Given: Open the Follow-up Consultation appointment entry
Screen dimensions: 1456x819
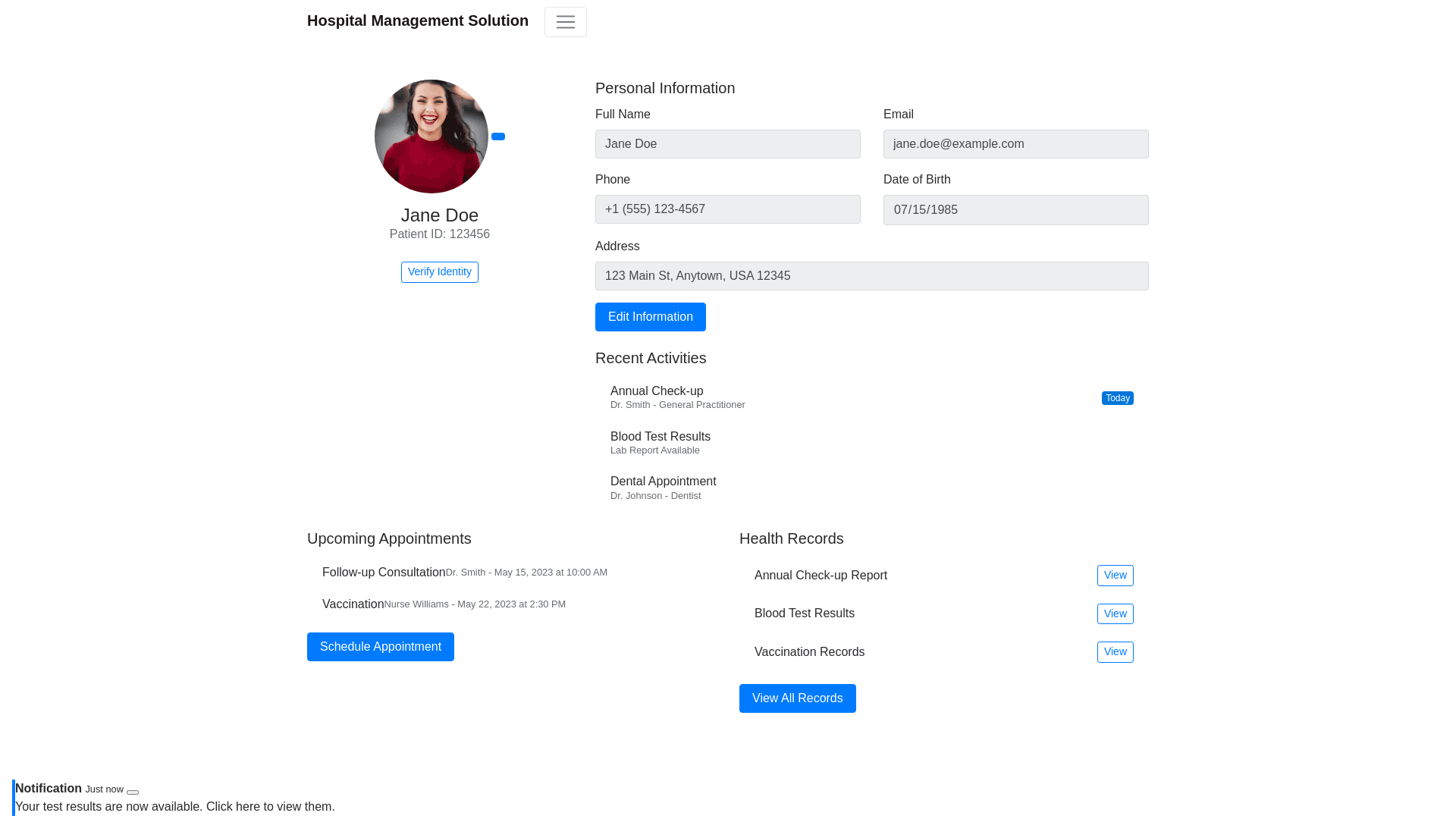Looking at the screenshot, I should pos(384,573).
